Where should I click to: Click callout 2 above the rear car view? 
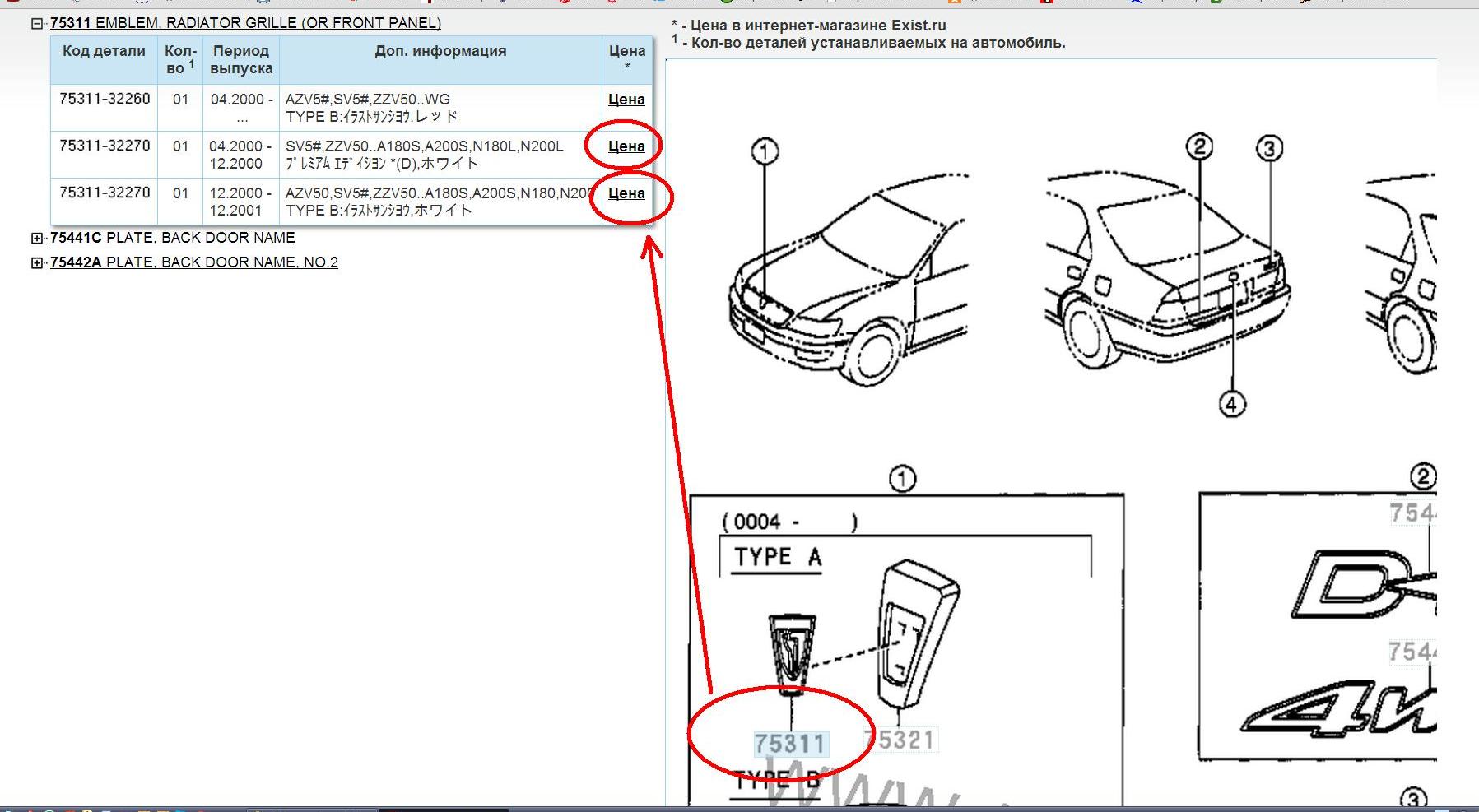1199,147
